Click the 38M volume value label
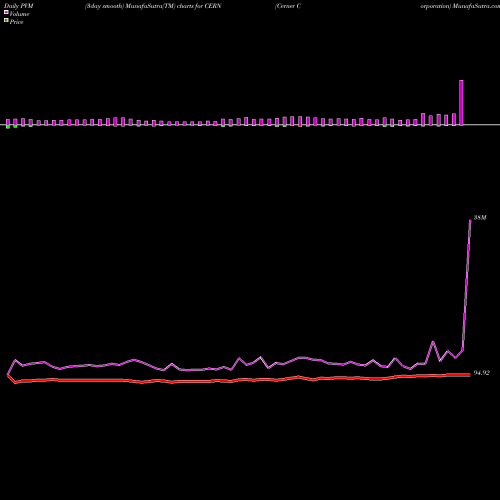This screenshot has height=500, width=500. click(480, 218)
